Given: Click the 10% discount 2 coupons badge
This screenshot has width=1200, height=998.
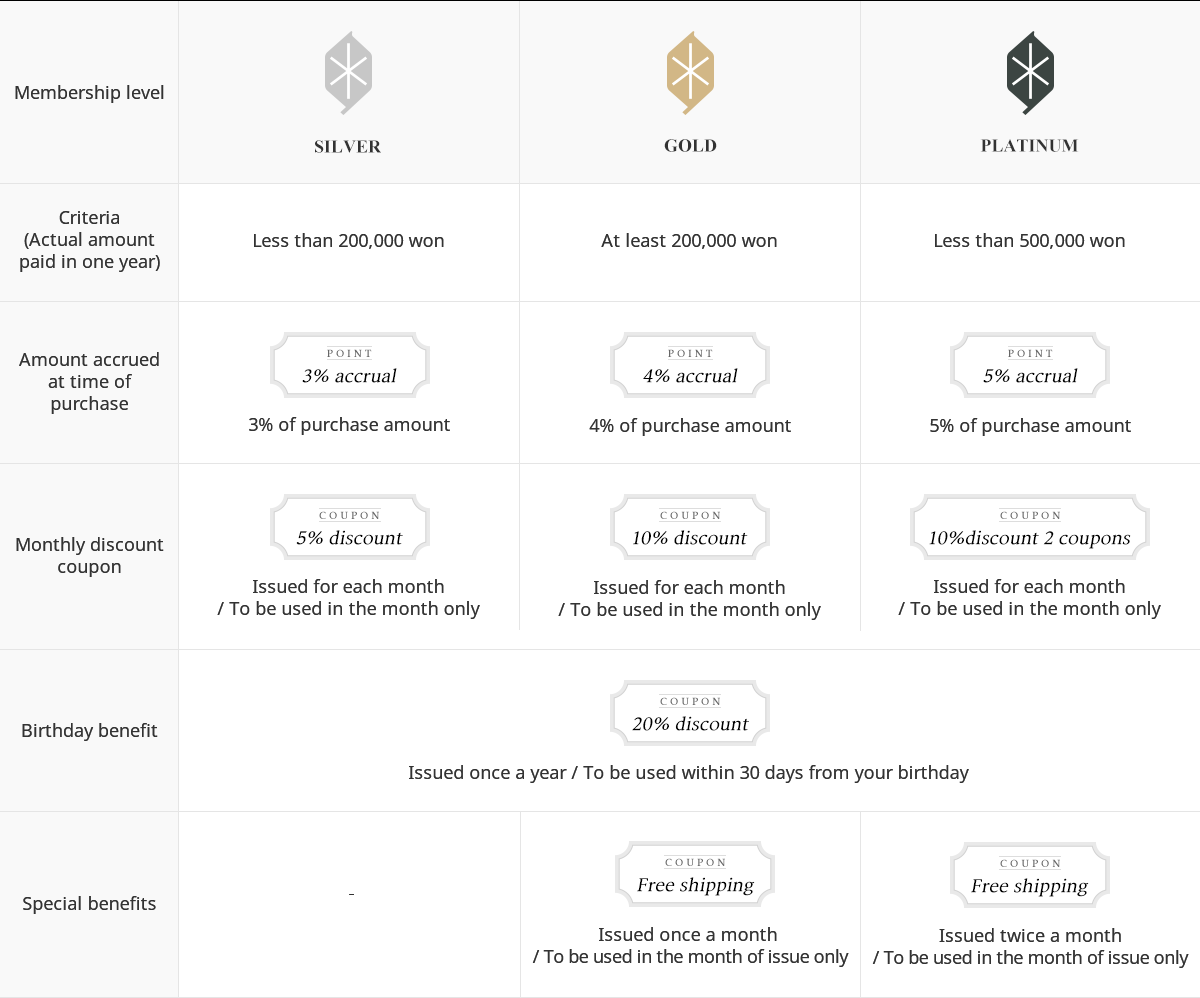Looking at the screenshot, I should (x=1030, y=528).
